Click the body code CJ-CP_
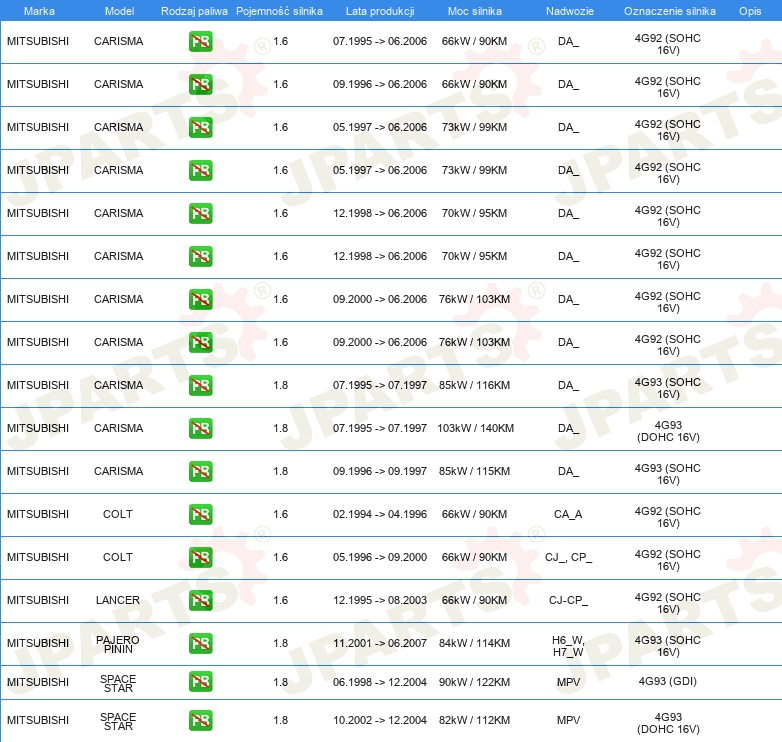Screen dimensions: 782x742 568,600
